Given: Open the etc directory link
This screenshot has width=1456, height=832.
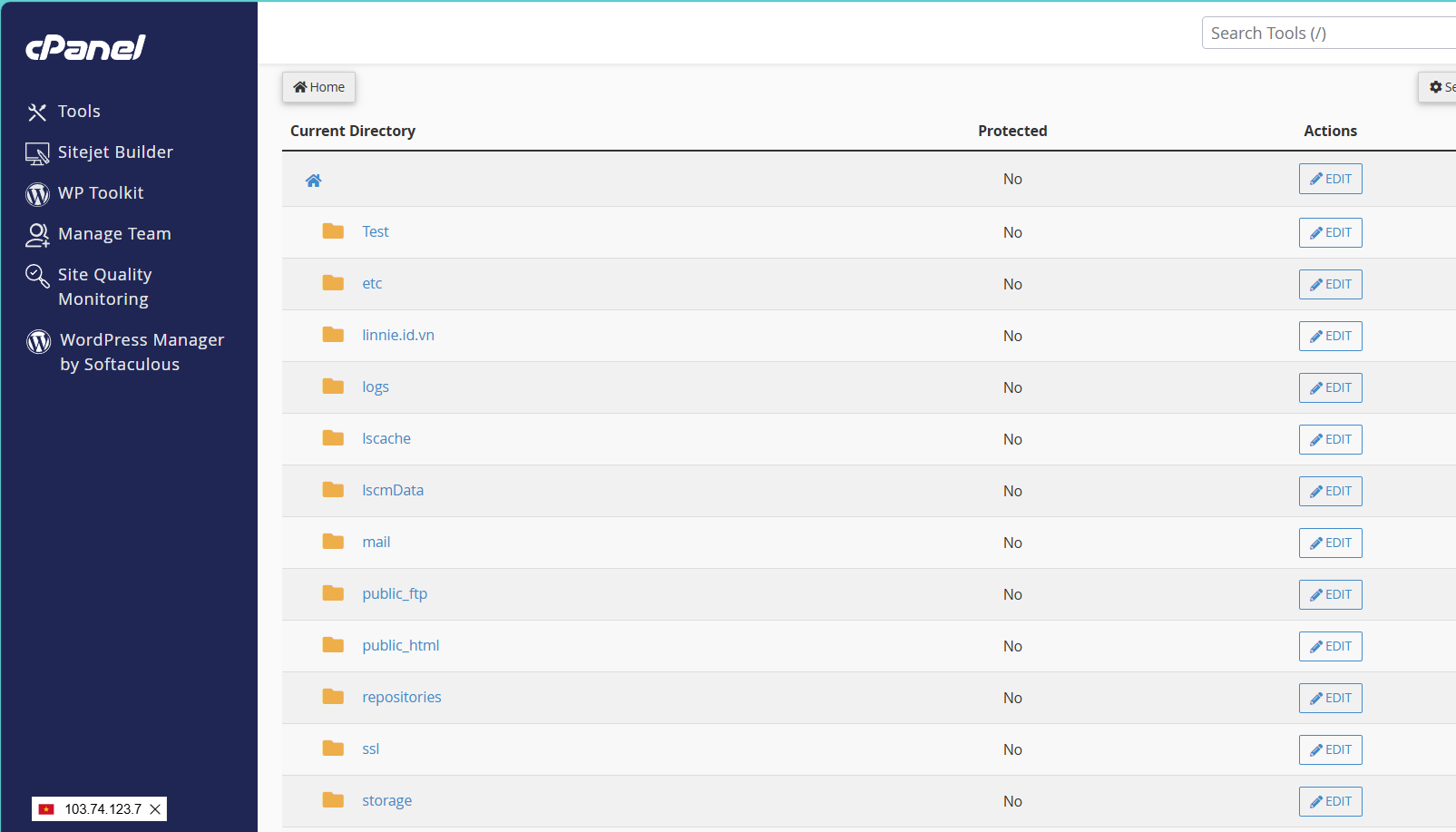Looking at the screenshot, I should click(x=372, y=283).
